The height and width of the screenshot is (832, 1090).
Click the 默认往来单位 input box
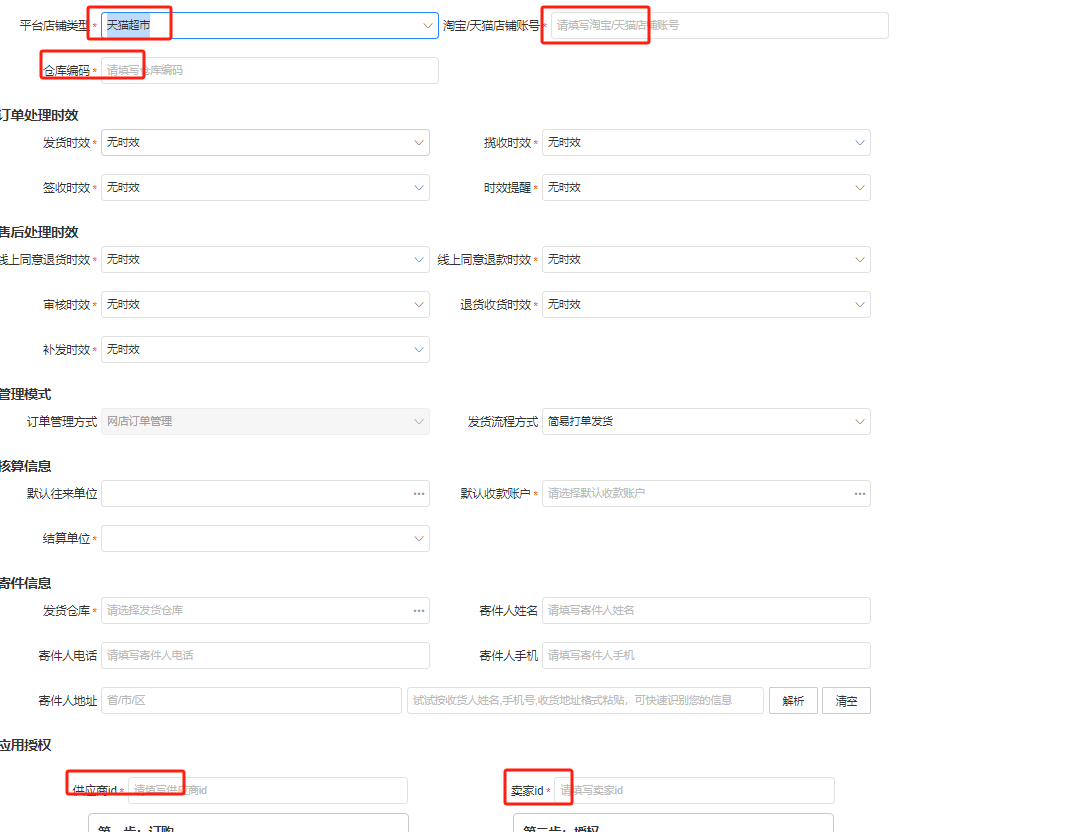pyautogui.click(x=266, y=494)
